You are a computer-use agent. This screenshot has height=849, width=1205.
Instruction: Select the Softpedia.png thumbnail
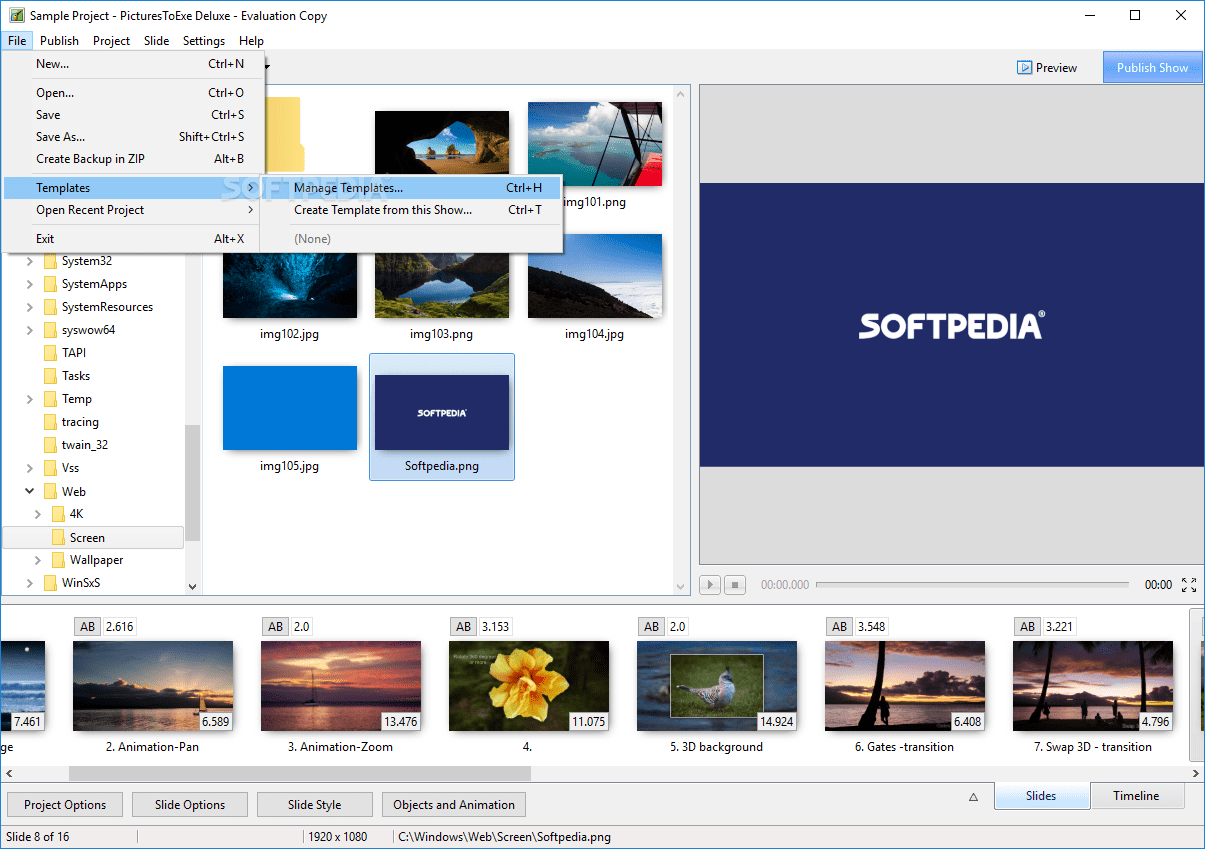point(442,417)
